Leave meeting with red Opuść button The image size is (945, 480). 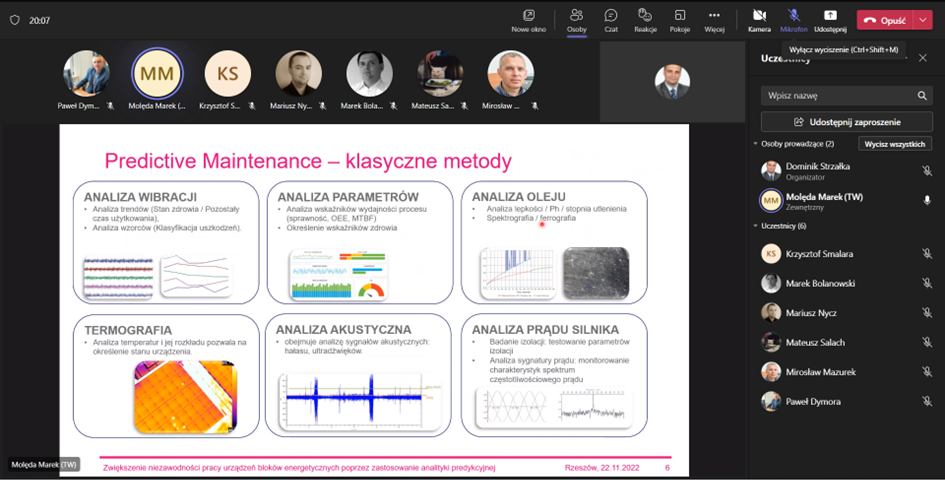pos(884,20)
